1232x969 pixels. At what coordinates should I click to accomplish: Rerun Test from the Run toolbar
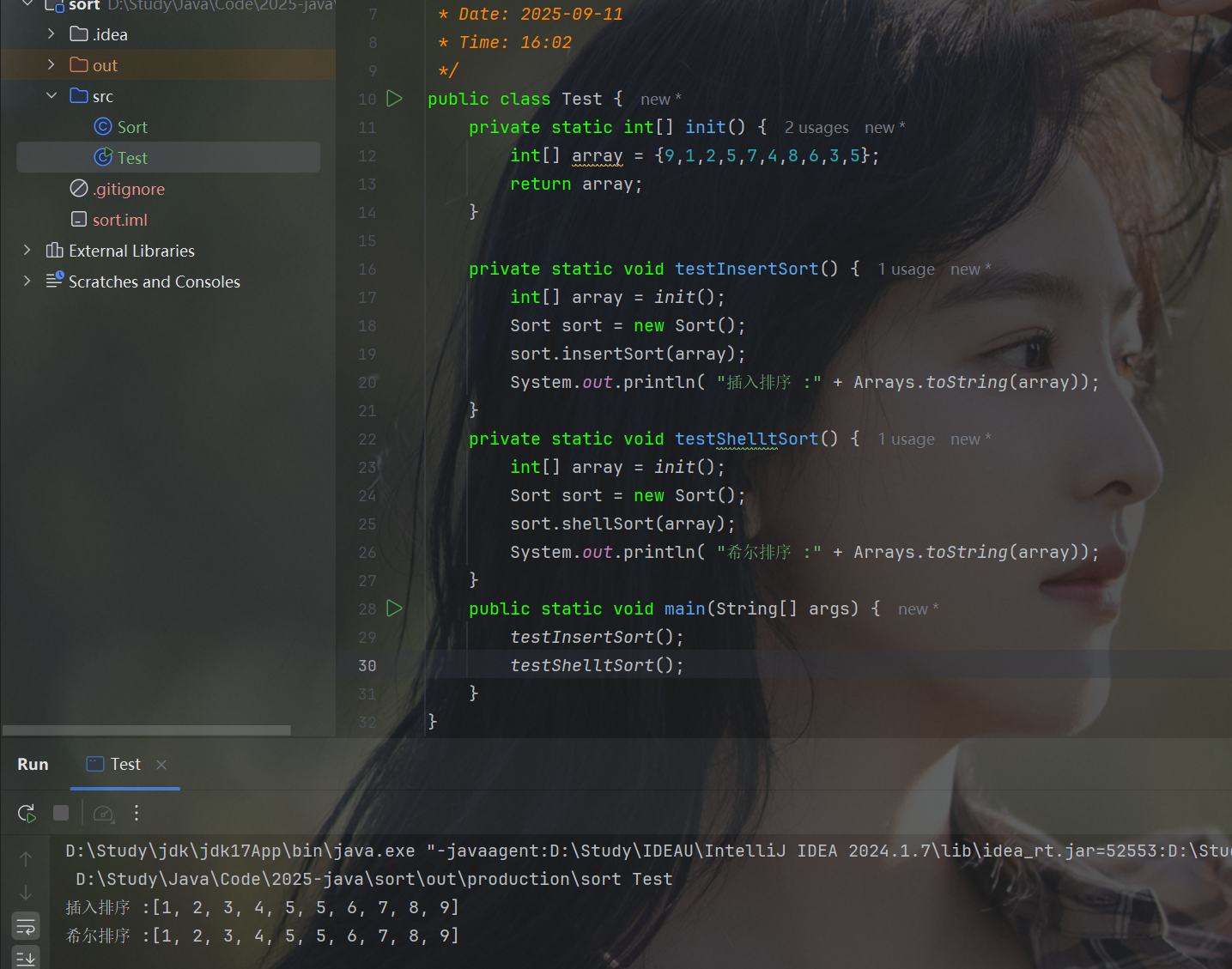(x=27, y=813)
